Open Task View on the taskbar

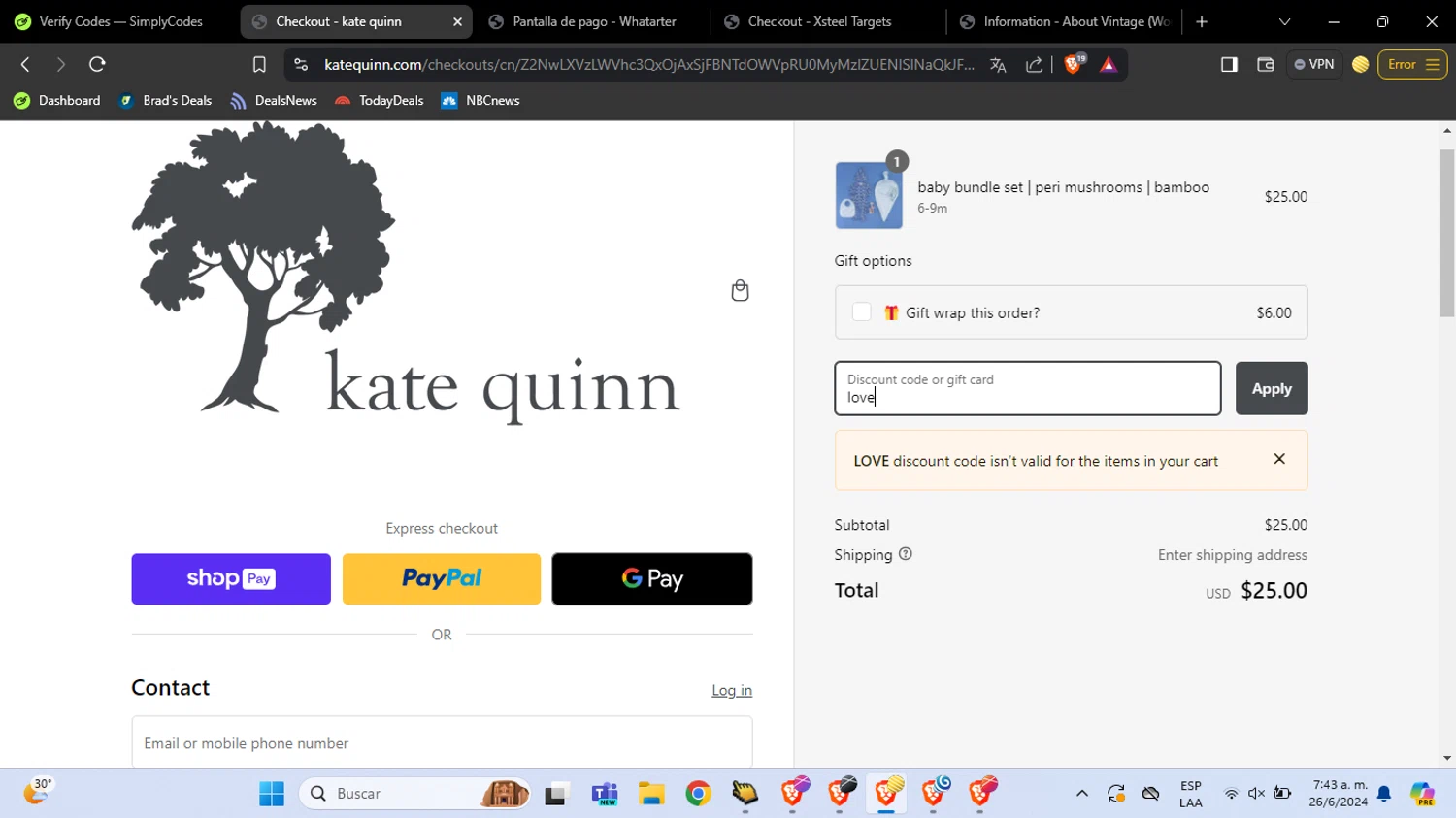(556, 794)
